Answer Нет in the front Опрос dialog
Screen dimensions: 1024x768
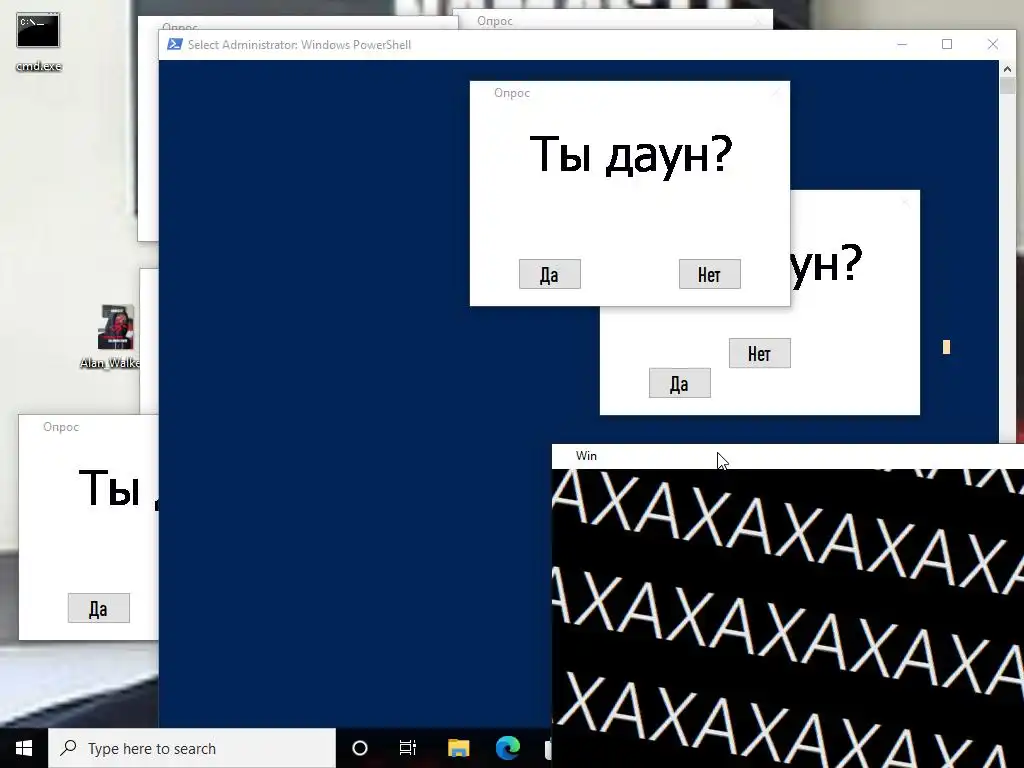(710, 274)
